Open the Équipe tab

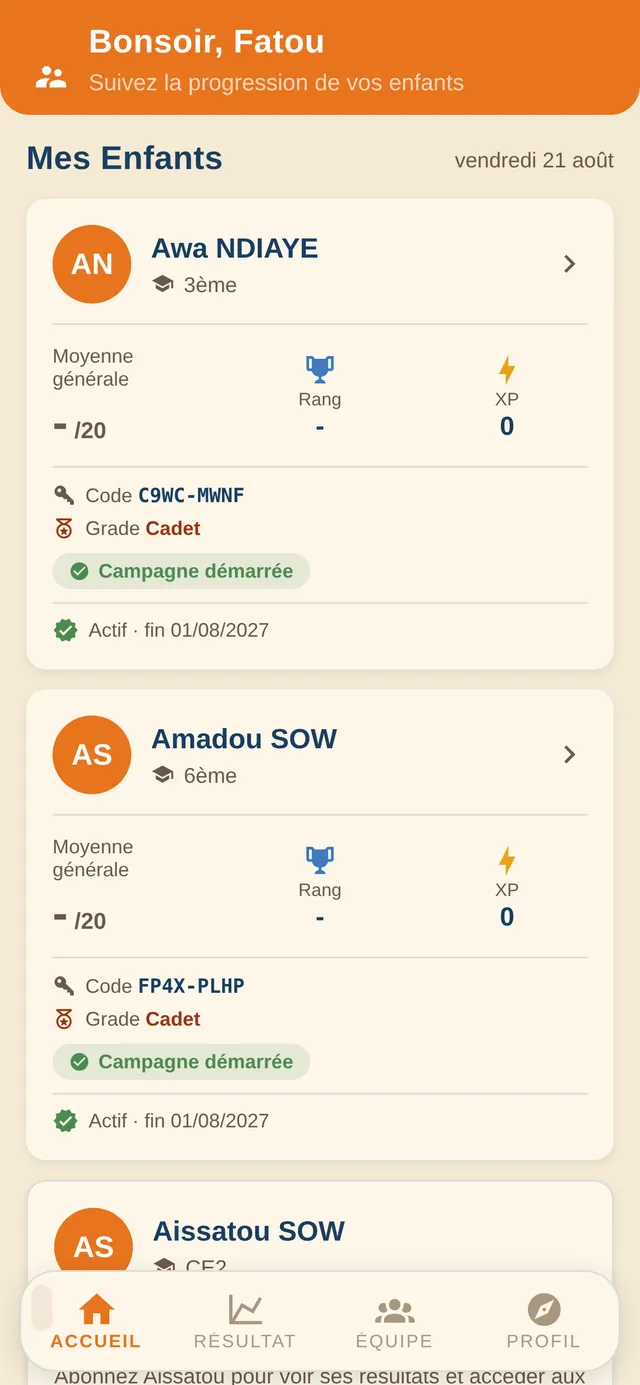coord(394,1322)
